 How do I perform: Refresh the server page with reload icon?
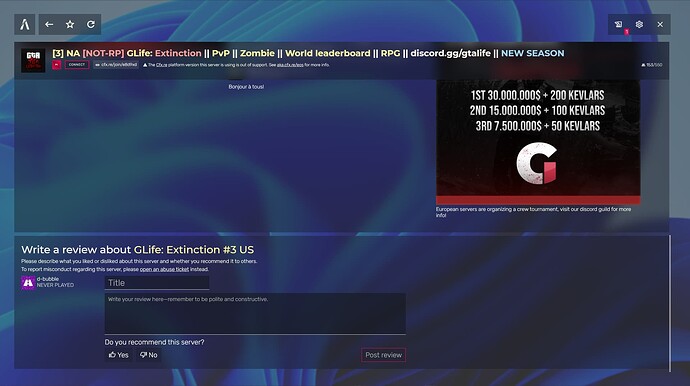point(91,25)
